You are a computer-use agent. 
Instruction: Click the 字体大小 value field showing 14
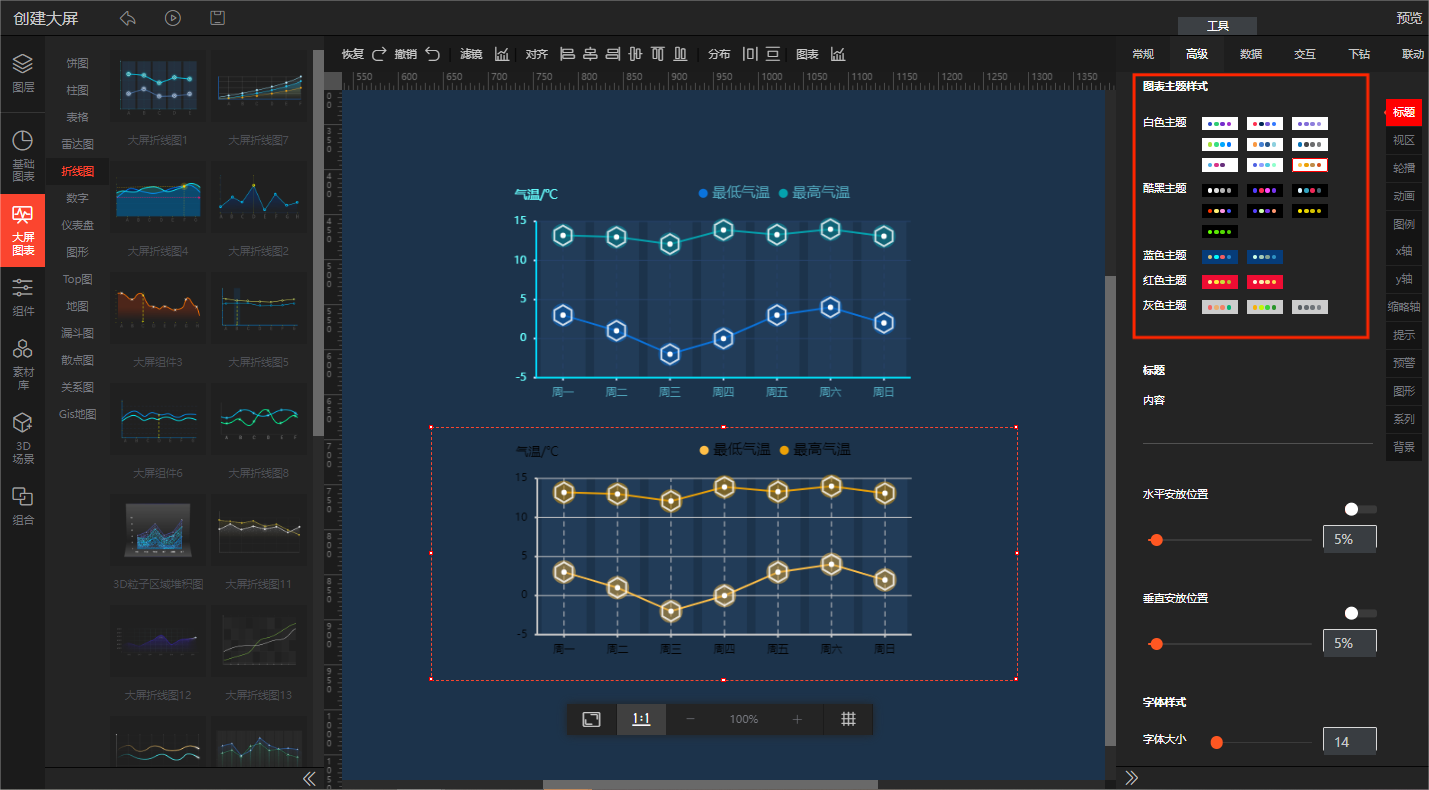coord(1350,741)
